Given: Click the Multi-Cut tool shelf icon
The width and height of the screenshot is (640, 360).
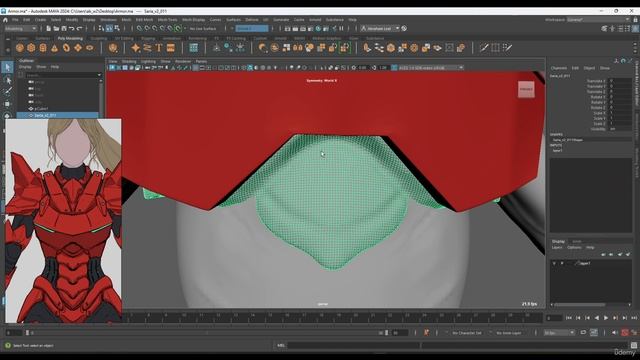Looking at the screenshot, I should pos(484,48).
